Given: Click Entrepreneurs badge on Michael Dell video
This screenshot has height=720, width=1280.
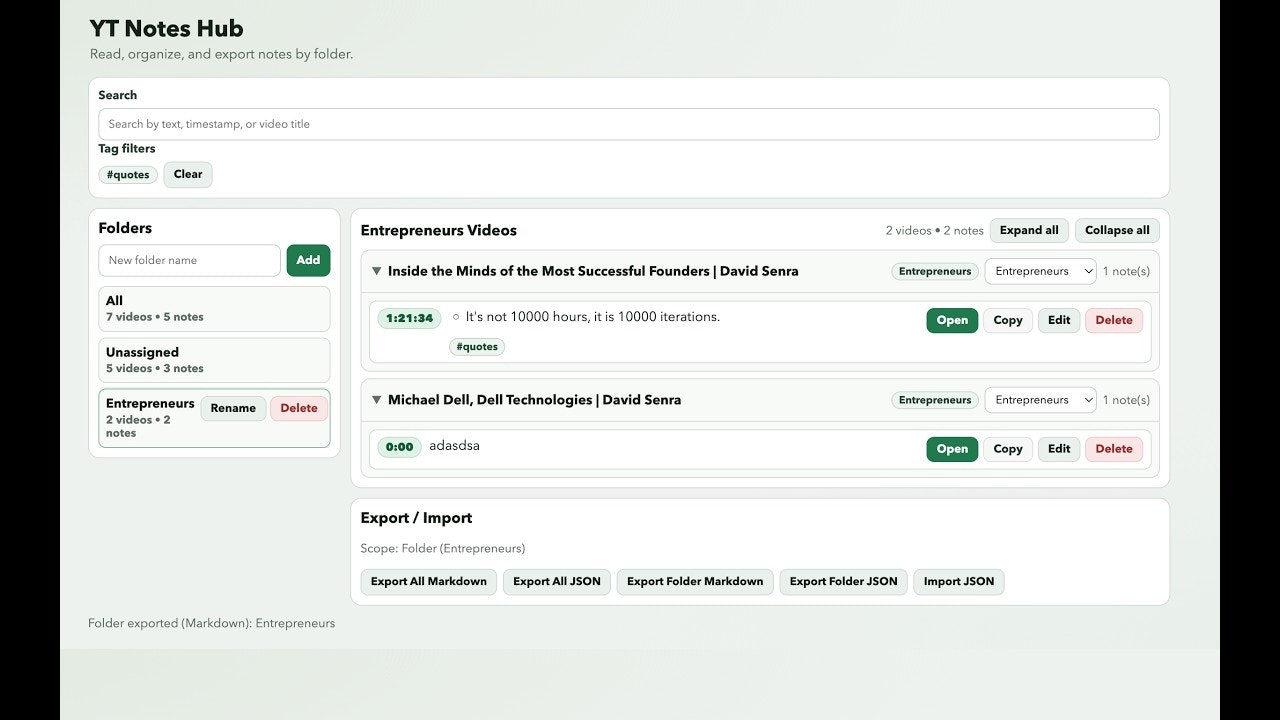Looking at the screenshot, I should [x=935, y=400].
